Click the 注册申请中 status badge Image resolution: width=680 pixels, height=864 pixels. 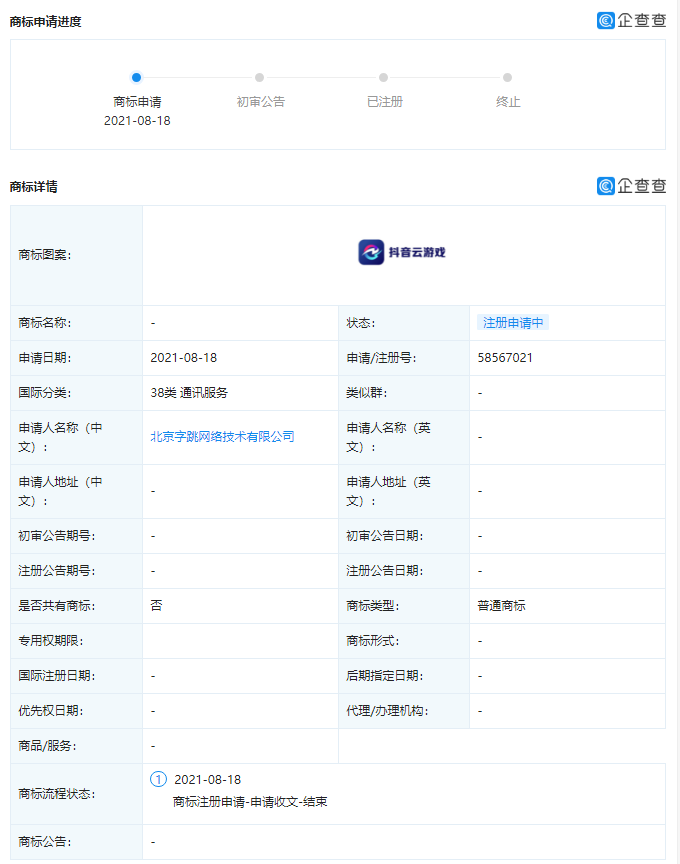(513, 322)
